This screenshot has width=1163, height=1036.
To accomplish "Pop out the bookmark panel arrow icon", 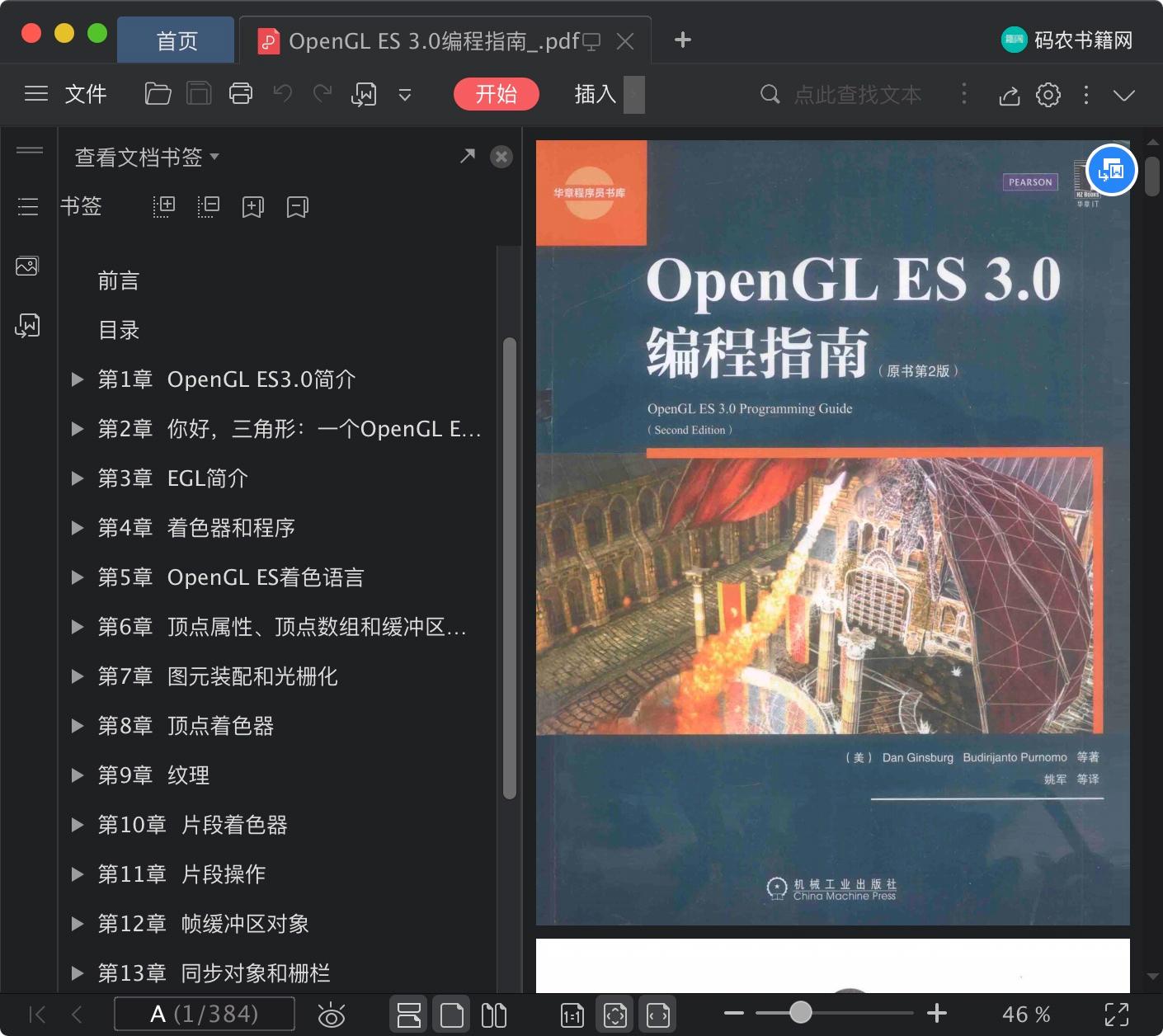I will click(x=468, y=156).
